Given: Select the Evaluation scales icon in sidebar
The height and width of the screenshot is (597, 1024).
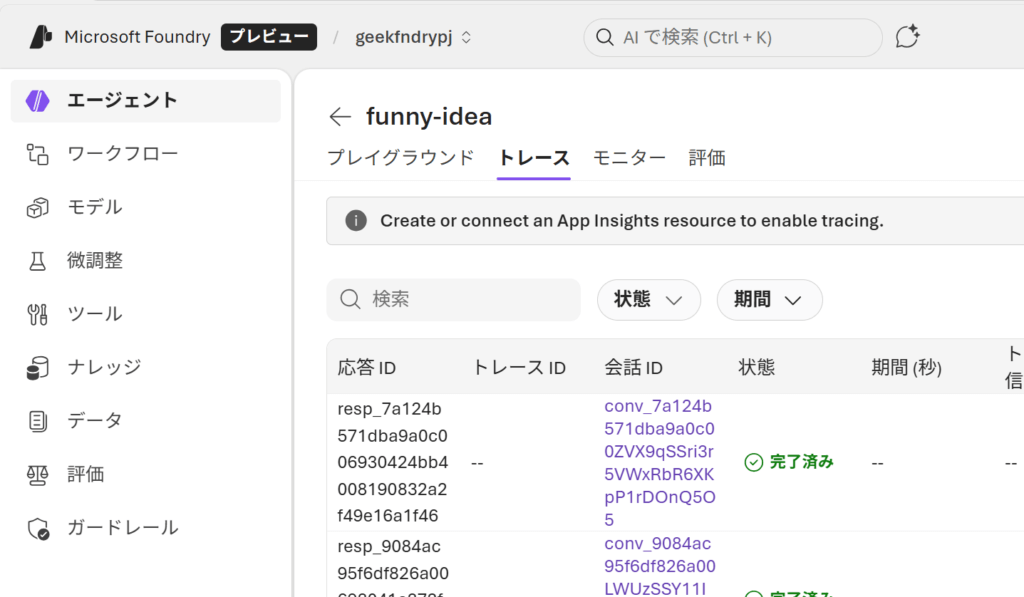Looking at the screenshot, I should [38, 474].
